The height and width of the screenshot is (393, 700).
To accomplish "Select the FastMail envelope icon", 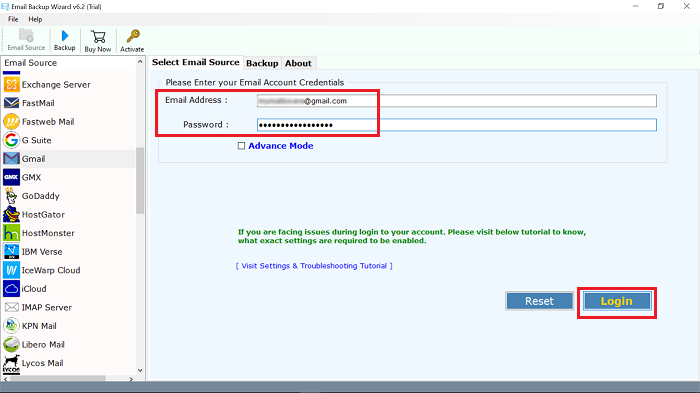I will point(12,103).
